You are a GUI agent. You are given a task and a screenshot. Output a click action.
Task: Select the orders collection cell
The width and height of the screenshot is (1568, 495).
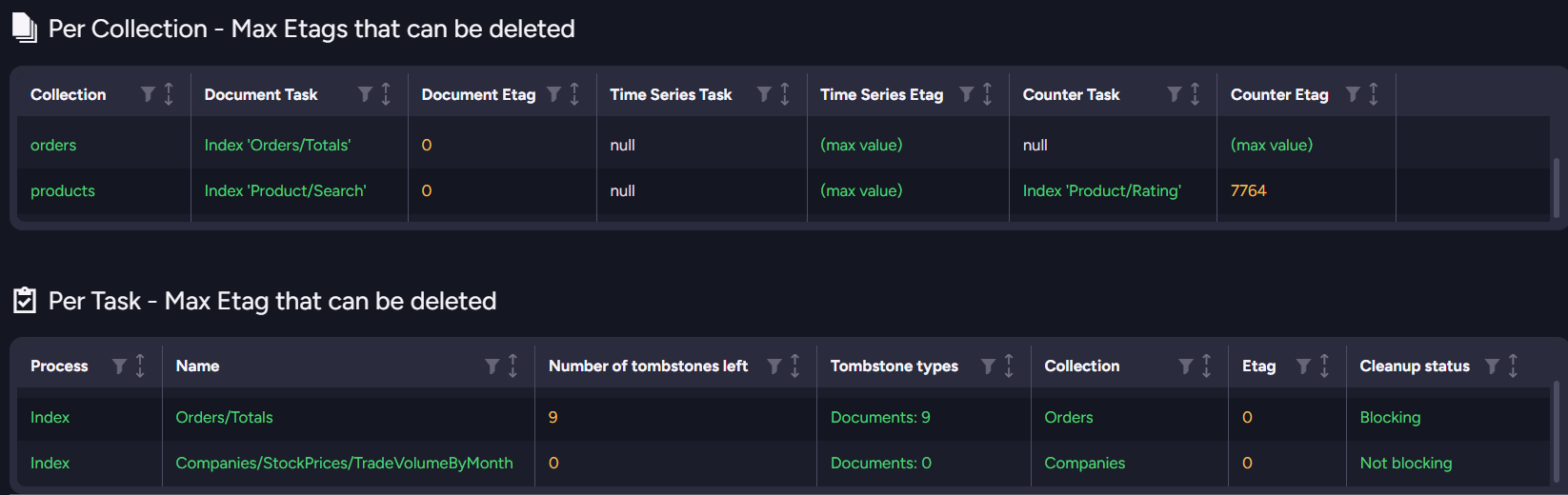pyautogui.click(x=53, y=145)
